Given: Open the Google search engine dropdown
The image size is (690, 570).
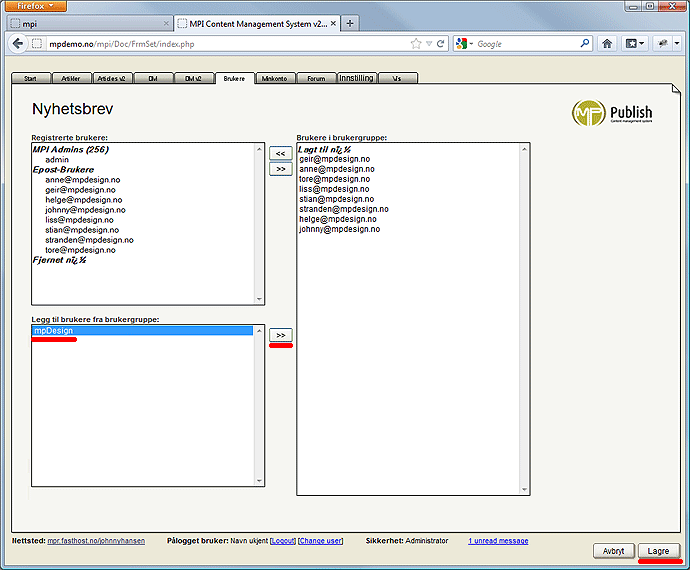Looking at the screenshot, I should (x=465, y=44).
